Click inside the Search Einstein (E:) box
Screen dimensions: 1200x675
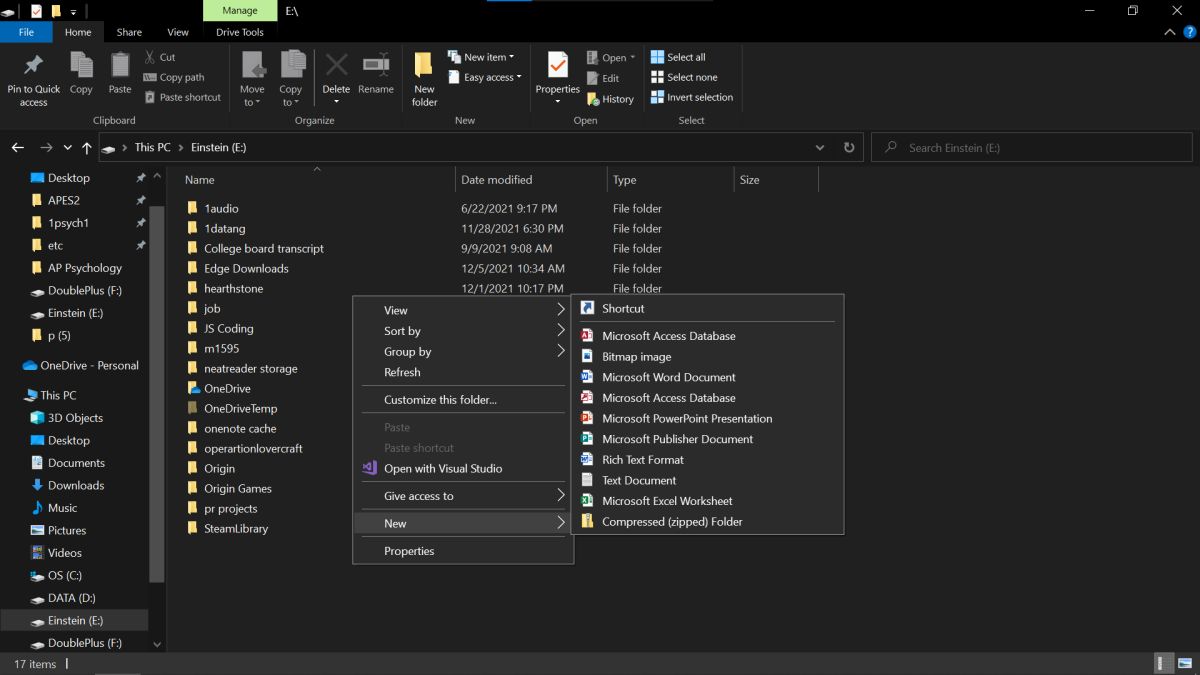[x=1030, y=147]
